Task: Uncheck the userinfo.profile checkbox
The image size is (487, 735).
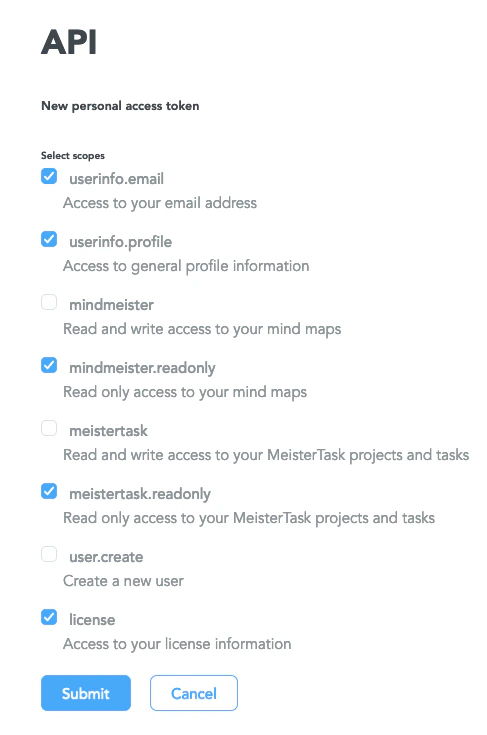Action: tap(49, 239)
